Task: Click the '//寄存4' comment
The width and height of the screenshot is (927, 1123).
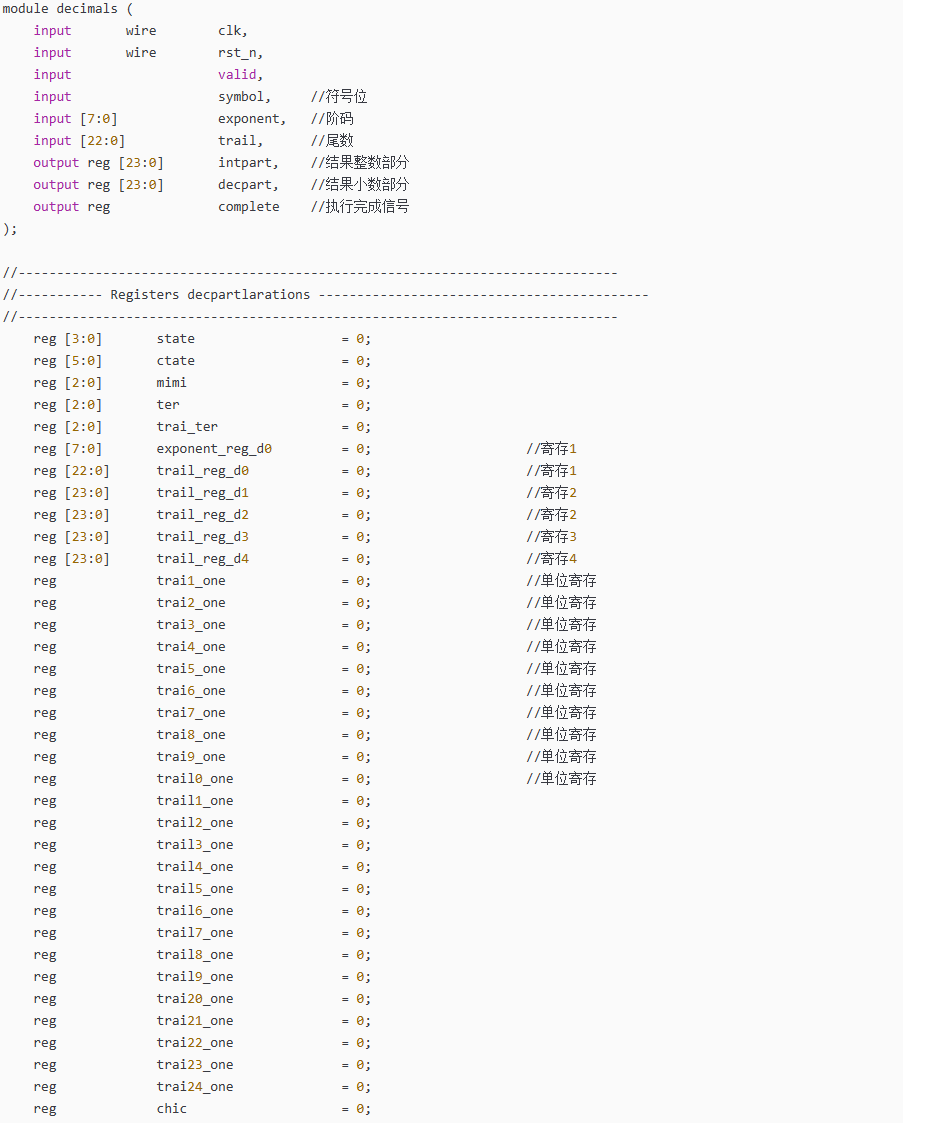Action: click(x=552, y=559)
